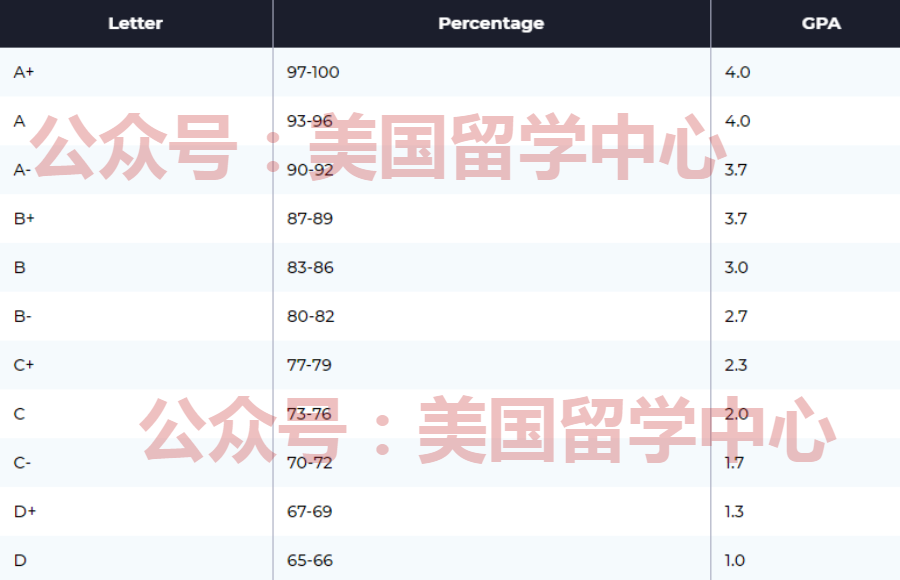The width and height of the screenshot is (900, 580).
Task: Select the C grade cell
Action: point(18,414)
